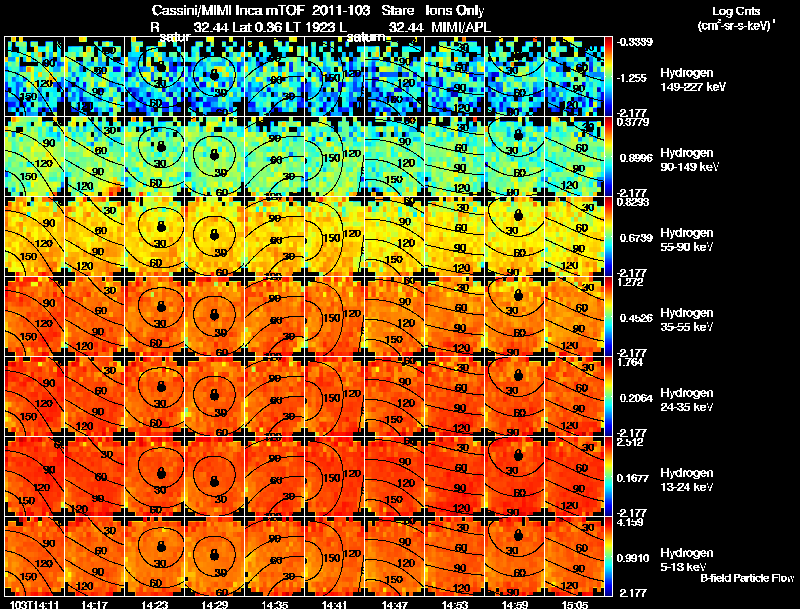
Task: Click the color bar for 24-35 keV row
Action: pyautogui.click(x=609, y=396)
